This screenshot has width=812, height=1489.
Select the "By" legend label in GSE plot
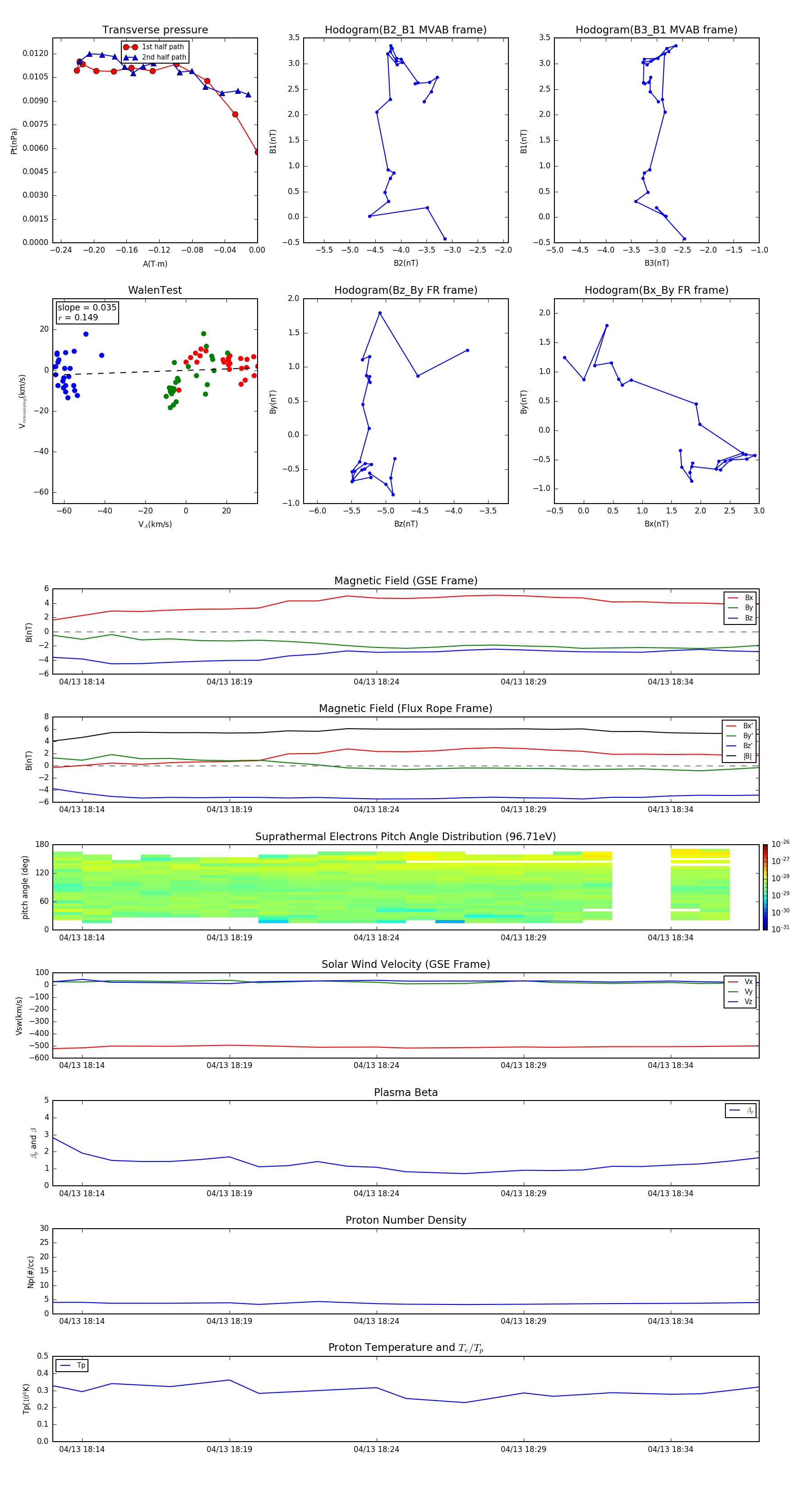pos(748,608)
